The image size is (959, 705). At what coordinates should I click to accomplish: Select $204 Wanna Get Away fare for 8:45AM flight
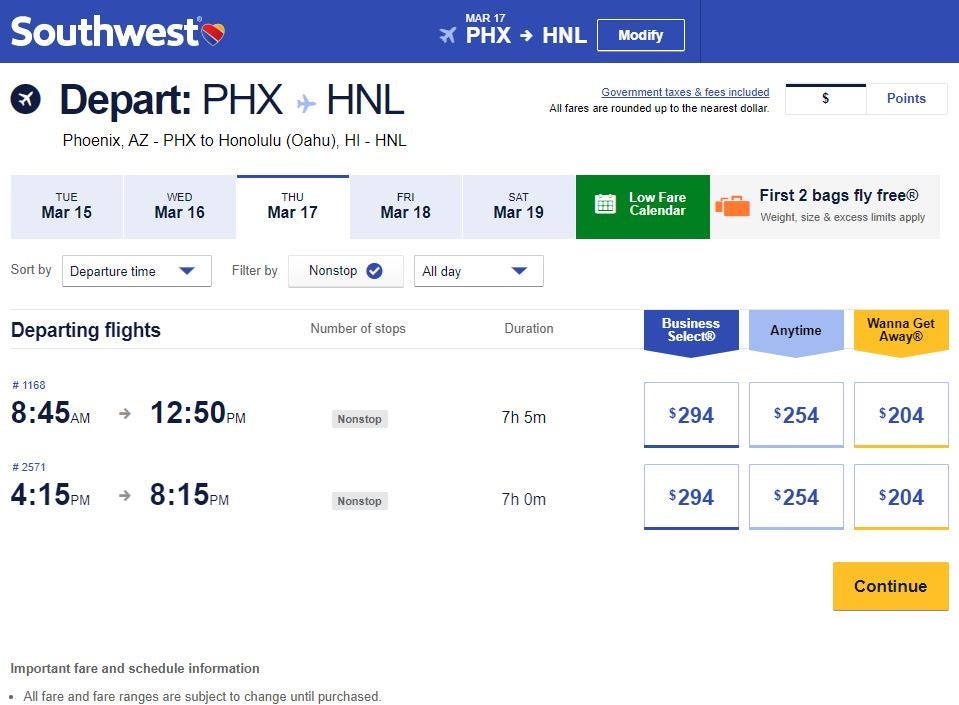point(901,415)
